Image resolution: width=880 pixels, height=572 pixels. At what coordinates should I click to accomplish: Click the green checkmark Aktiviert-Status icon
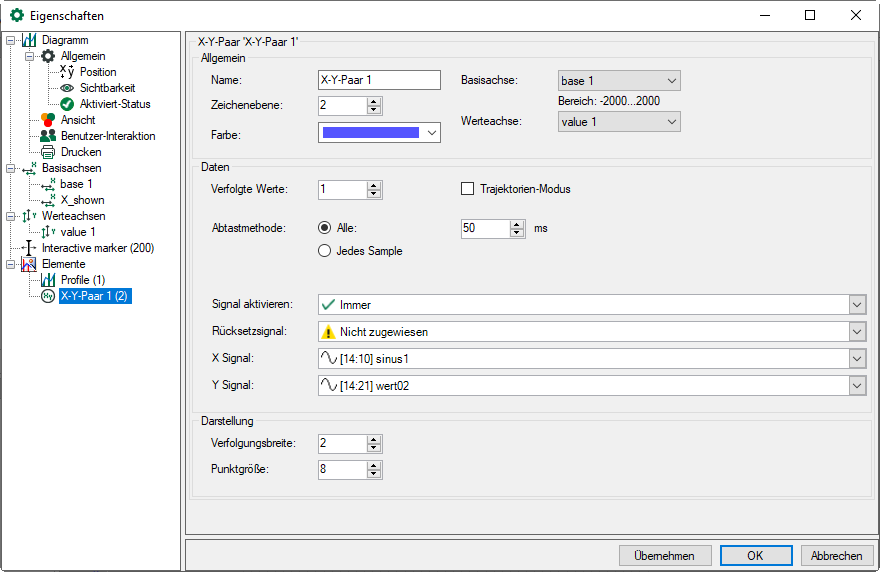click(x=67, y=104)
